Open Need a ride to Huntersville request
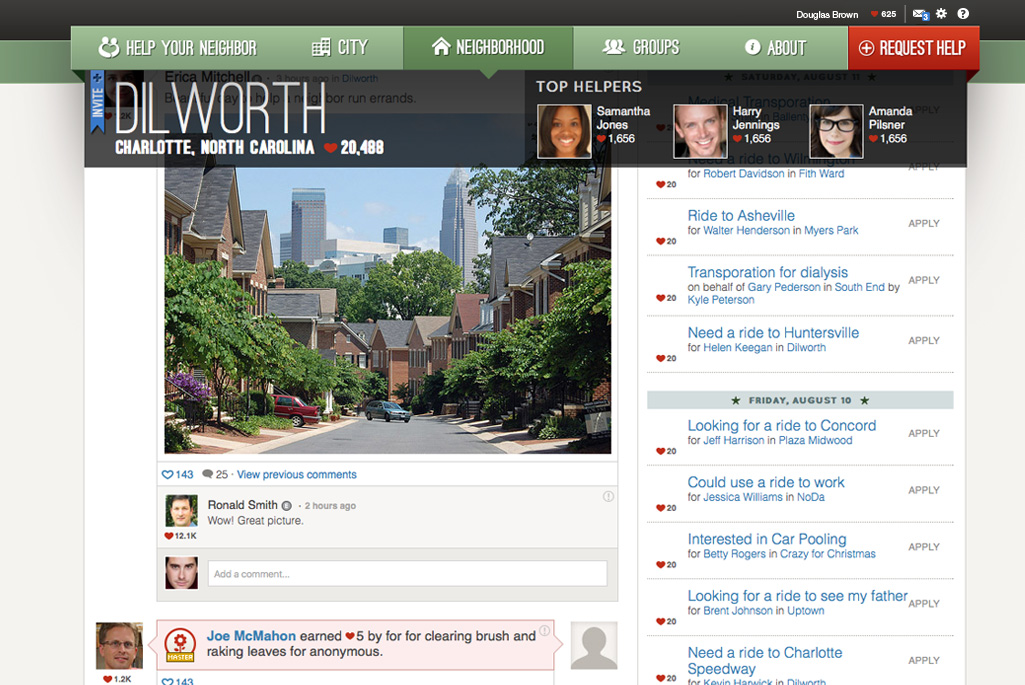Screen dimensions: 1025x685 (773, 333)
